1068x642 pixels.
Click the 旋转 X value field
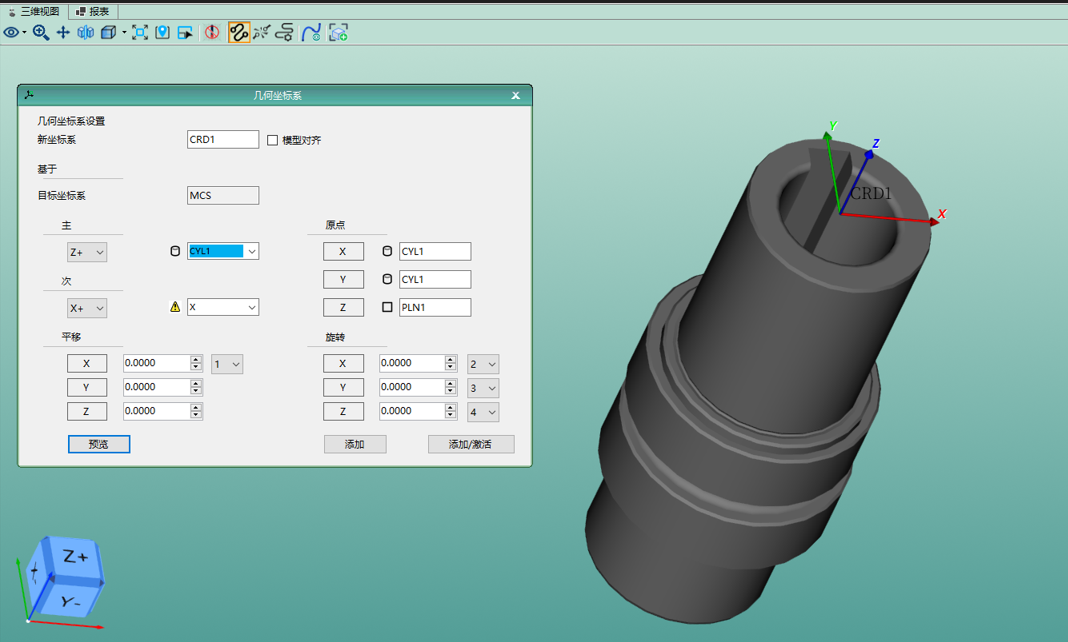coord(411,363)
